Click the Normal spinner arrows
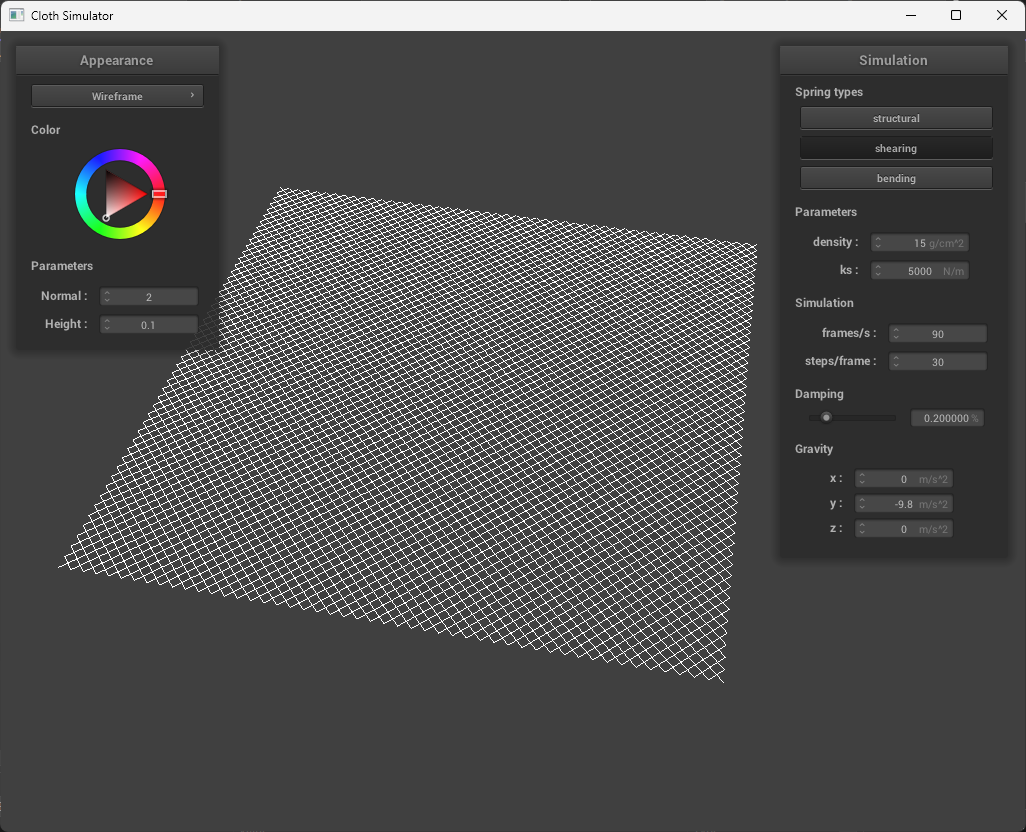This screenshot has width=1026, height=832. (107, 297)
